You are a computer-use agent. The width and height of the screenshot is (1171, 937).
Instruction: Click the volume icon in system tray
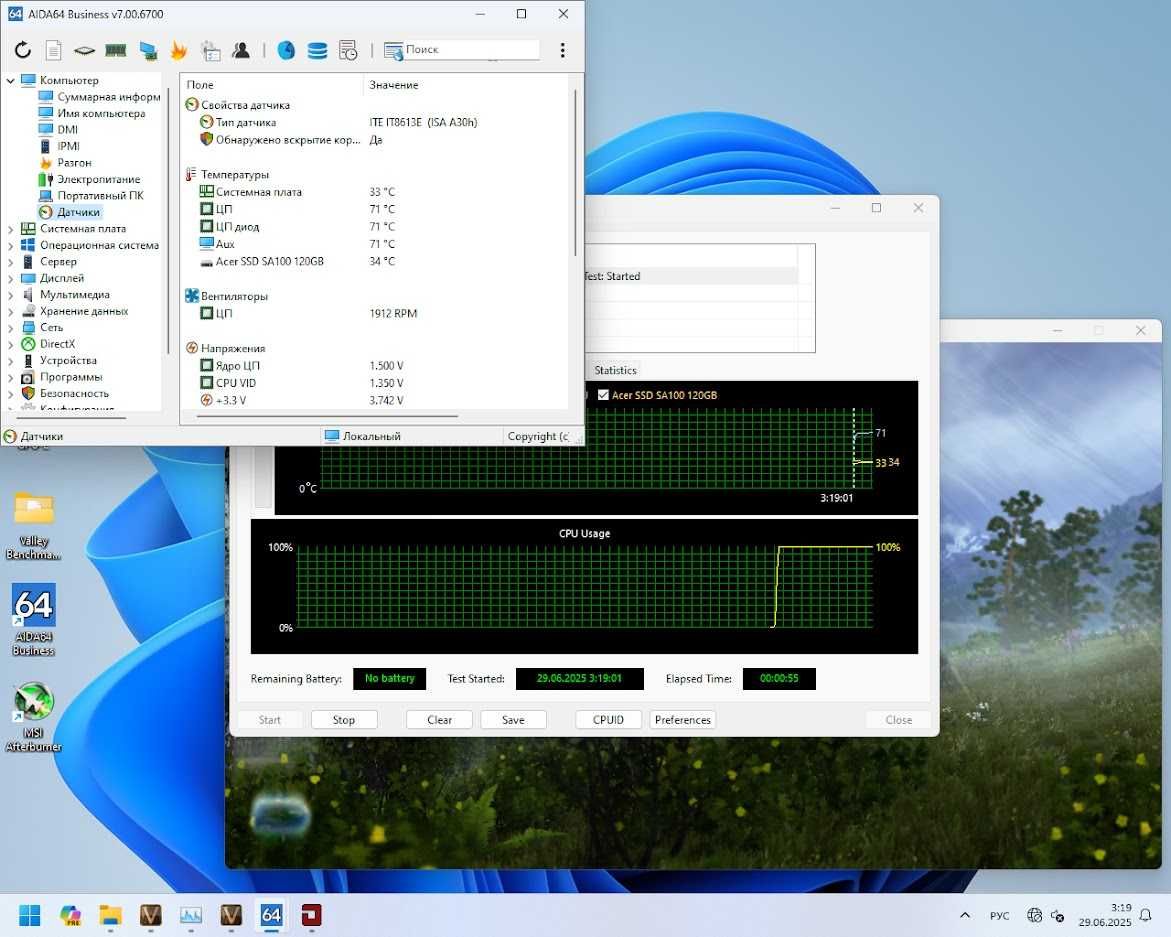[x=1057, y=915]
